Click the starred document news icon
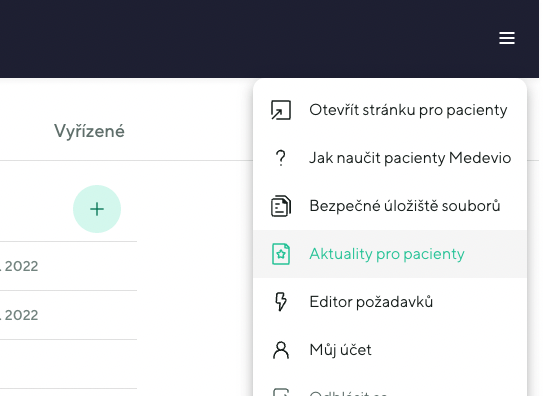 (281, 254)
